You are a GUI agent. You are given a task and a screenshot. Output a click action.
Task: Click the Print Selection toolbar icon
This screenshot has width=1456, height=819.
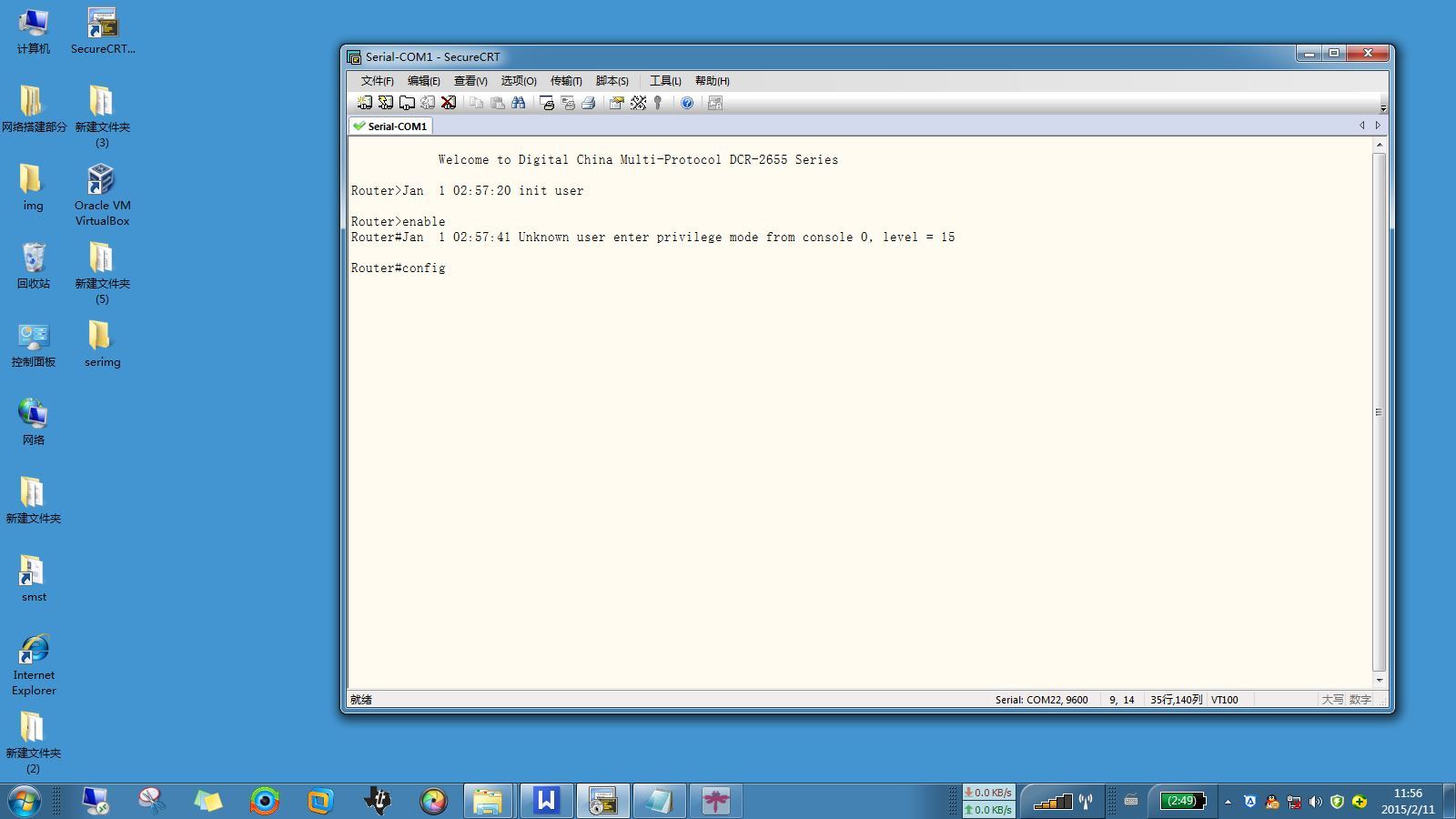(568, 103)
